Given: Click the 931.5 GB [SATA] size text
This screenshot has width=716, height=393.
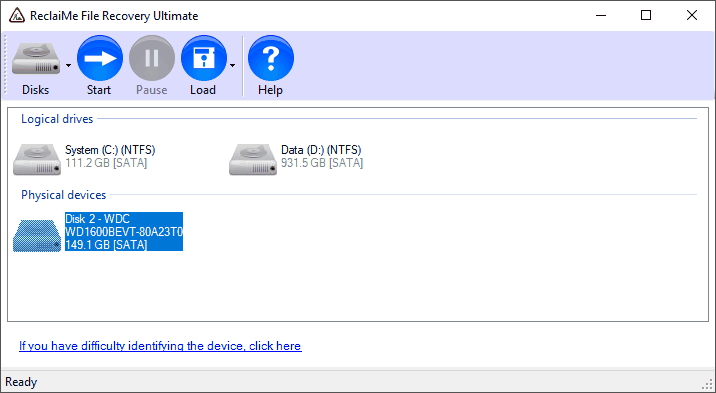Looking at the screenshot, I should pyautogui.click(x=322, y=163).
